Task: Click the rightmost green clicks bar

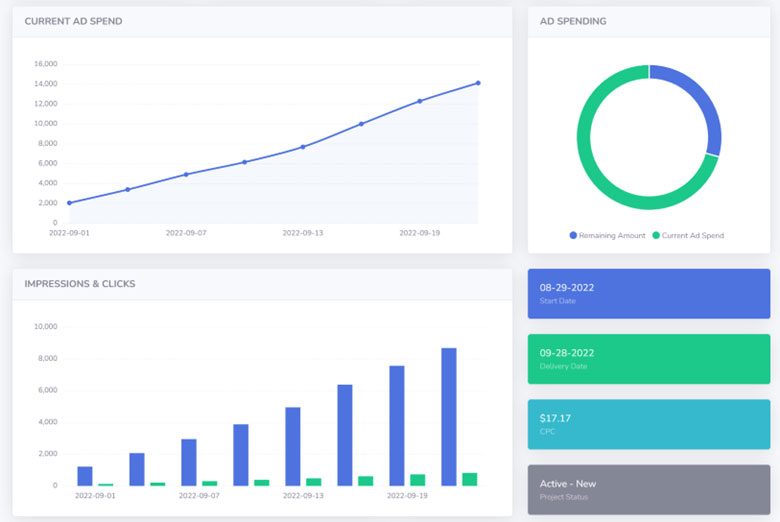Action: 470,479
